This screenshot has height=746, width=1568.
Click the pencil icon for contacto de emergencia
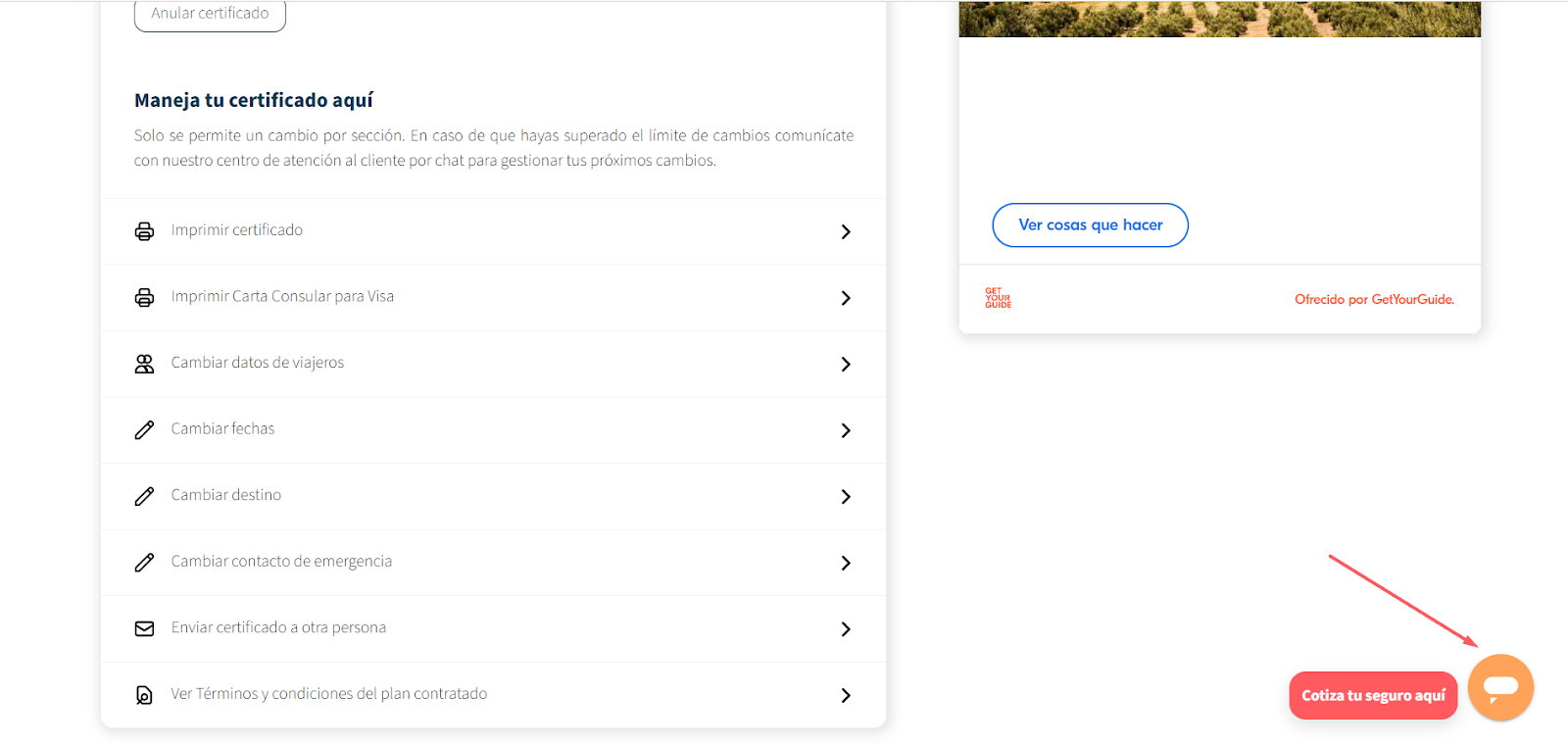[144, 563]
